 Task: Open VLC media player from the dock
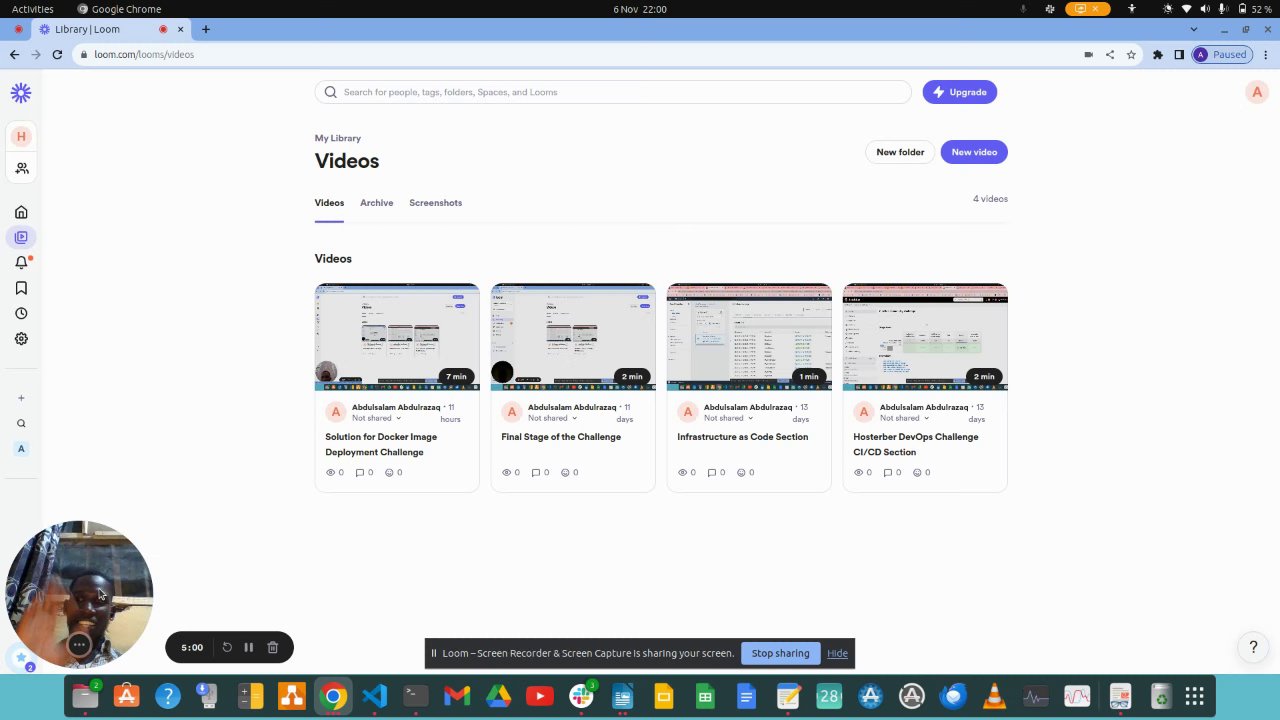click(994, 696)
